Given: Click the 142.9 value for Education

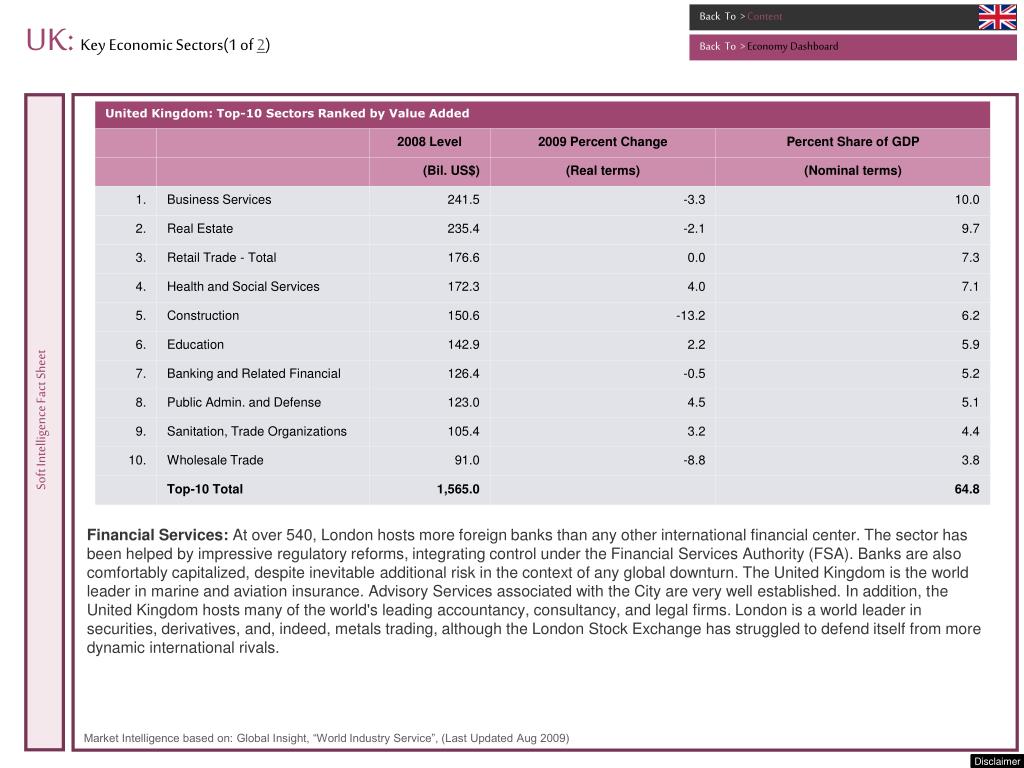Looking at the screenshot, I should click(464, 344).
